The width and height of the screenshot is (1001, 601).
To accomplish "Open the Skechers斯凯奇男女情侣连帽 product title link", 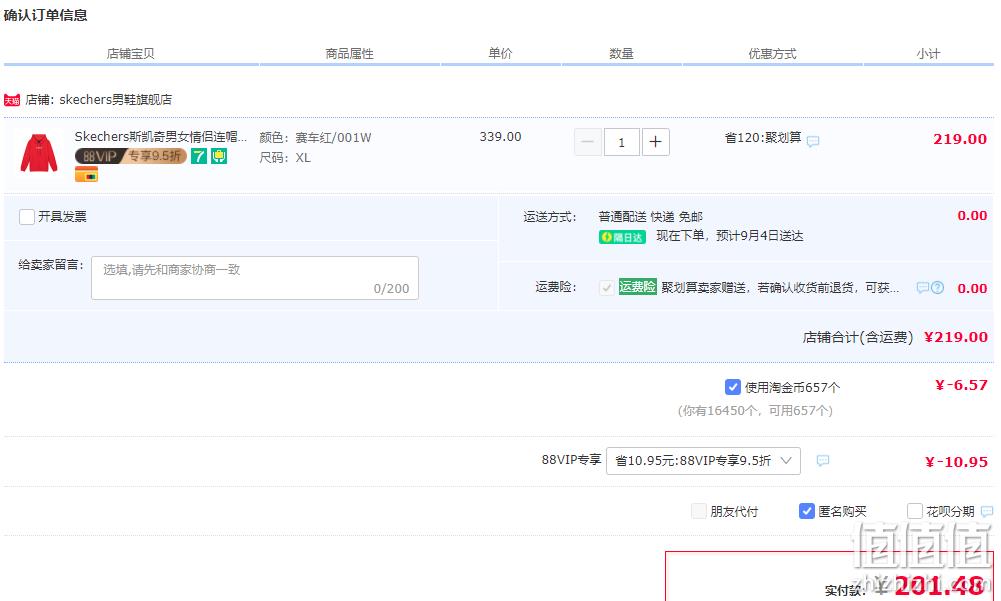I will [161, 137].
